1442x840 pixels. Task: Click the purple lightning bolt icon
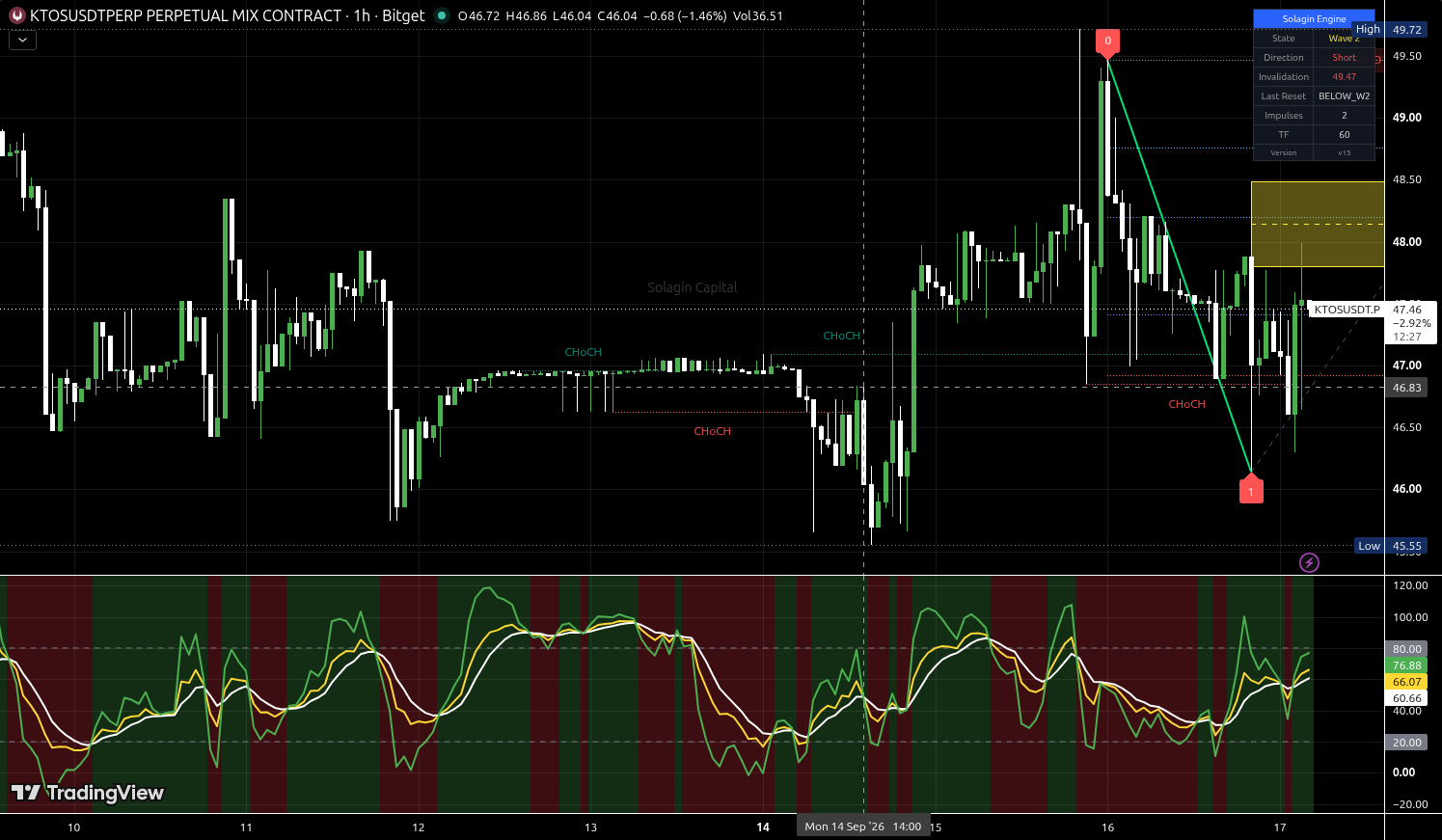(x=1309, y=562)
